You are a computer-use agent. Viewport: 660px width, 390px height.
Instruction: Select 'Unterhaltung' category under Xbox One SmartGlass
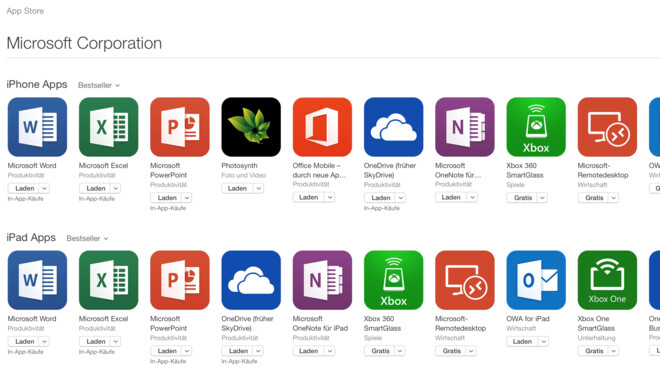coord(596,338)
